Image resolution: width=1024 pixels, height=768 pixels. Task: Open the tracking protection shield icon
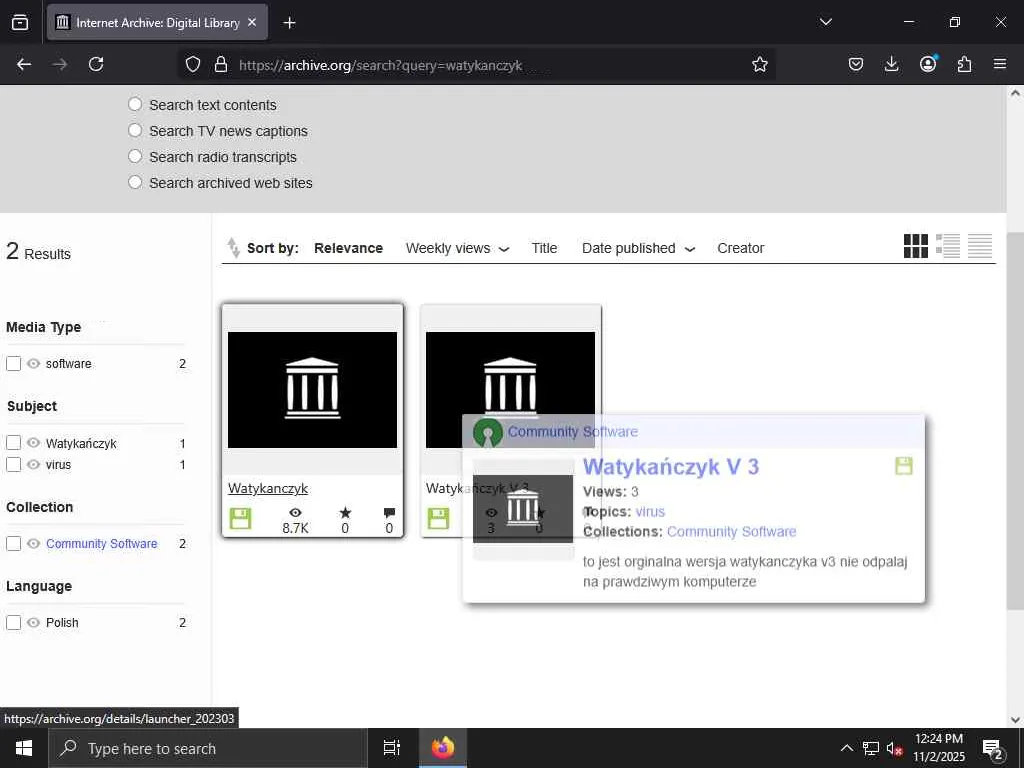(x=193, y=64)
